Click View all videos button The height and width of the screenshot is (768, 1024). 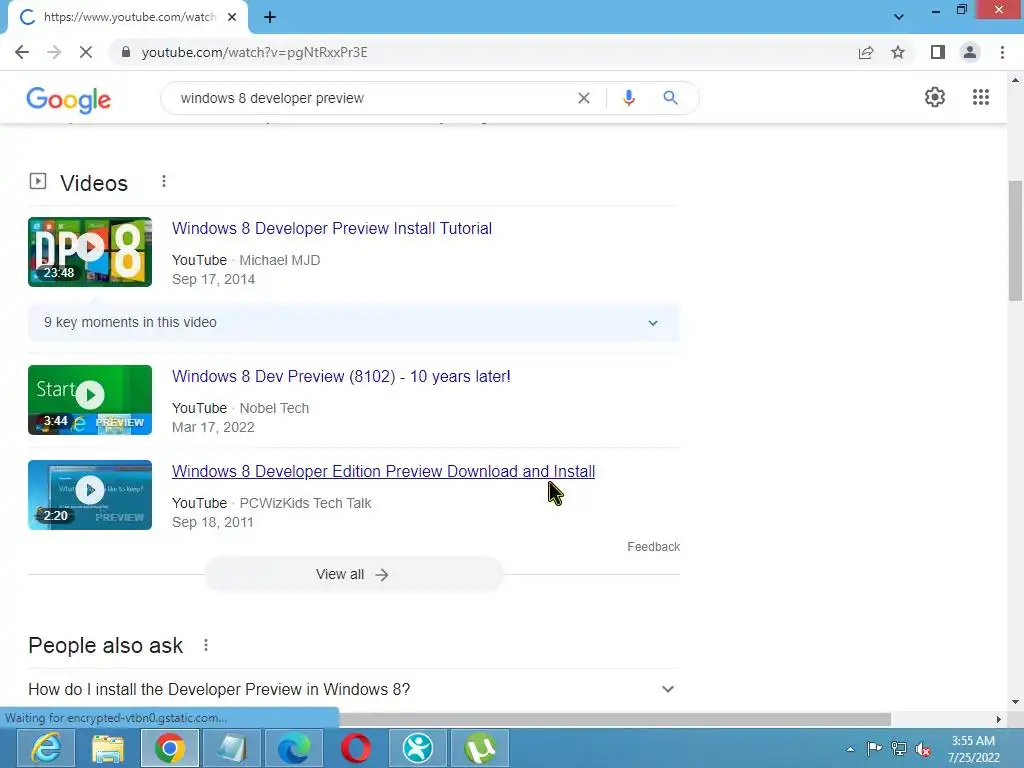[353, 575]
